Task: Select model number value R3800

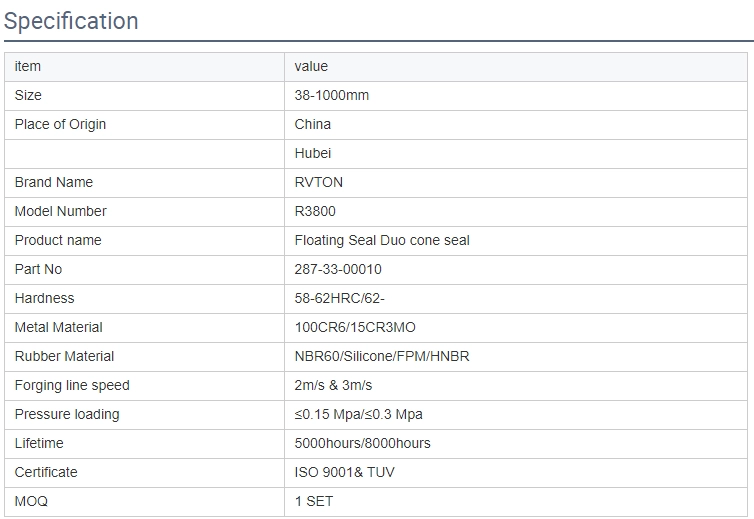Action: [315, 211]
